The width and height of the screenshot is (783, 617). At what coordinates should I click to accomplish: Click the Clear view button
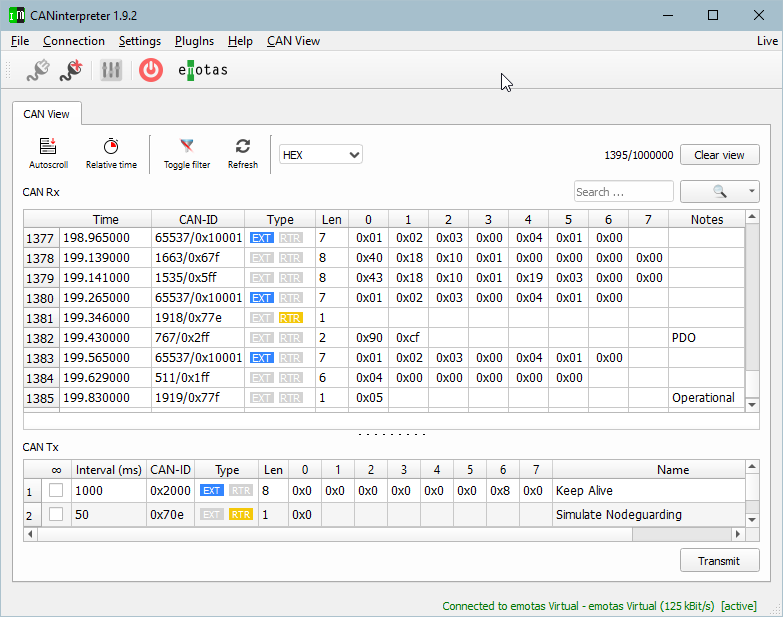(x=719, y=155)
